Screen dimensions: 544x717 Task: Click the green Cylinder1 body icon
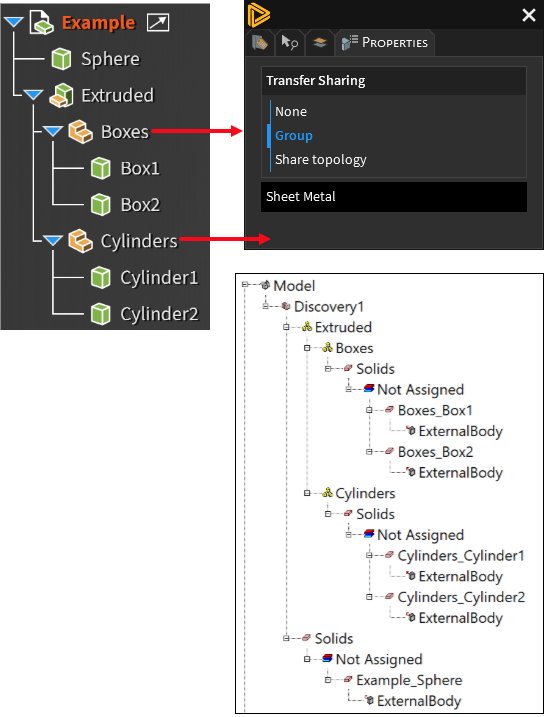[101, 278]
